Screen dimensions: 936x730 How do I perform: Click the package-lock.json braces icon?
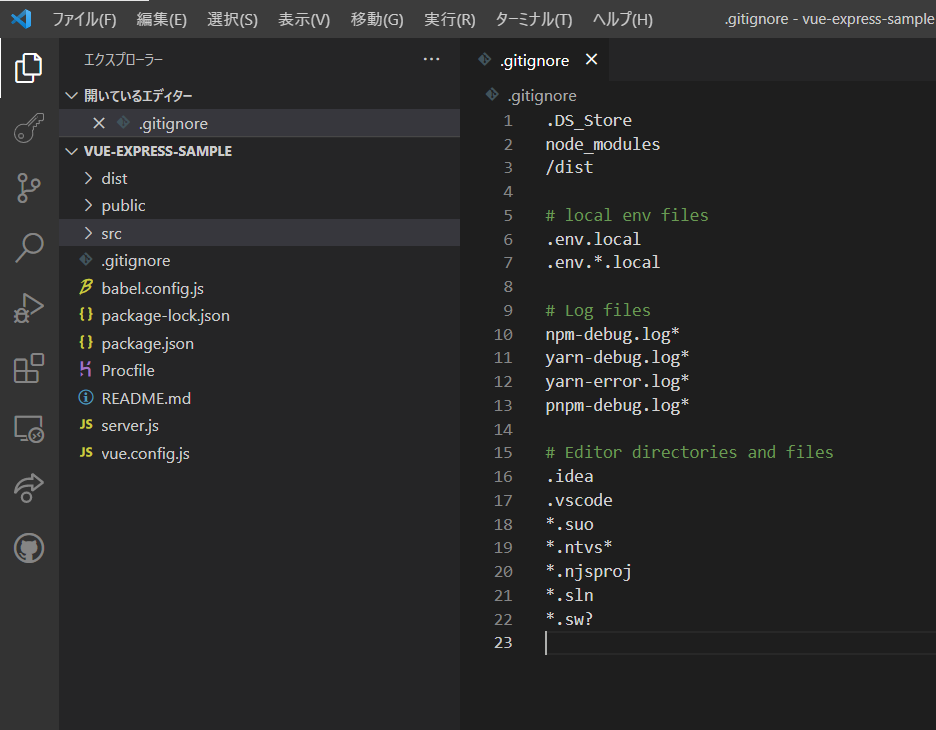[86, 315]
